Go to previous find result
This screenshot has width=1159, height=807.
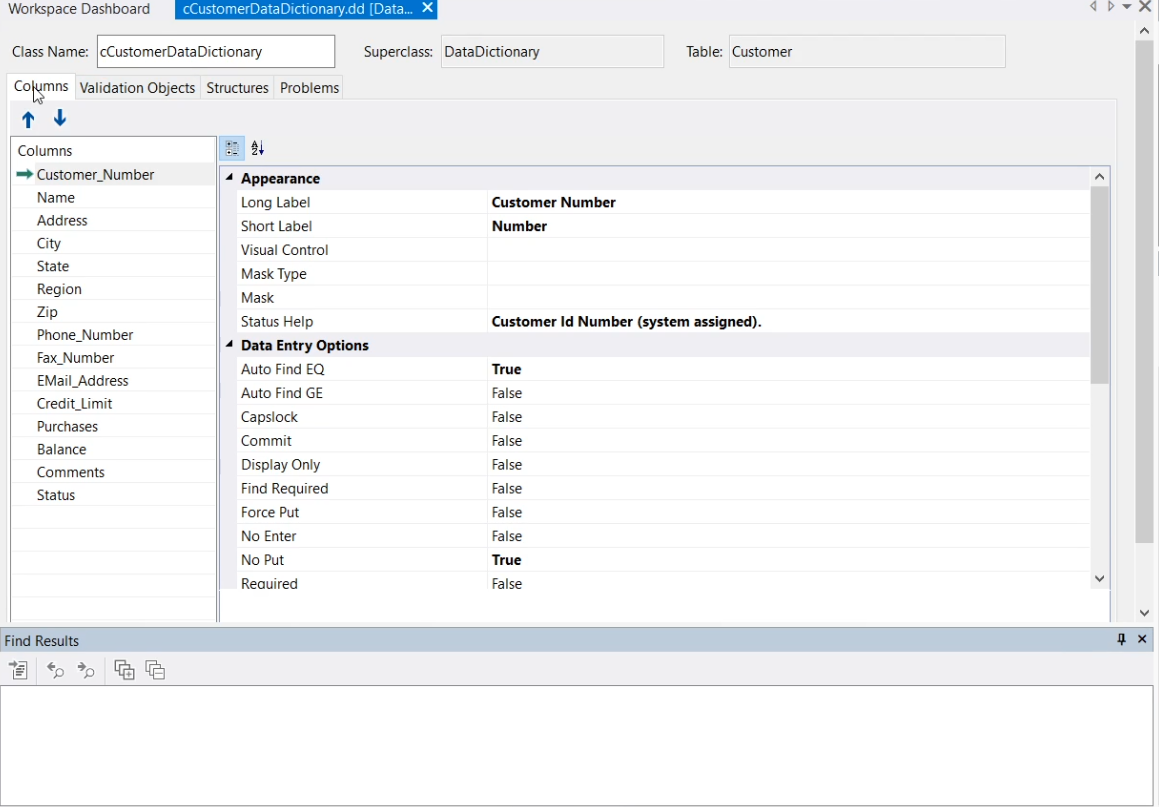(55, 671)
